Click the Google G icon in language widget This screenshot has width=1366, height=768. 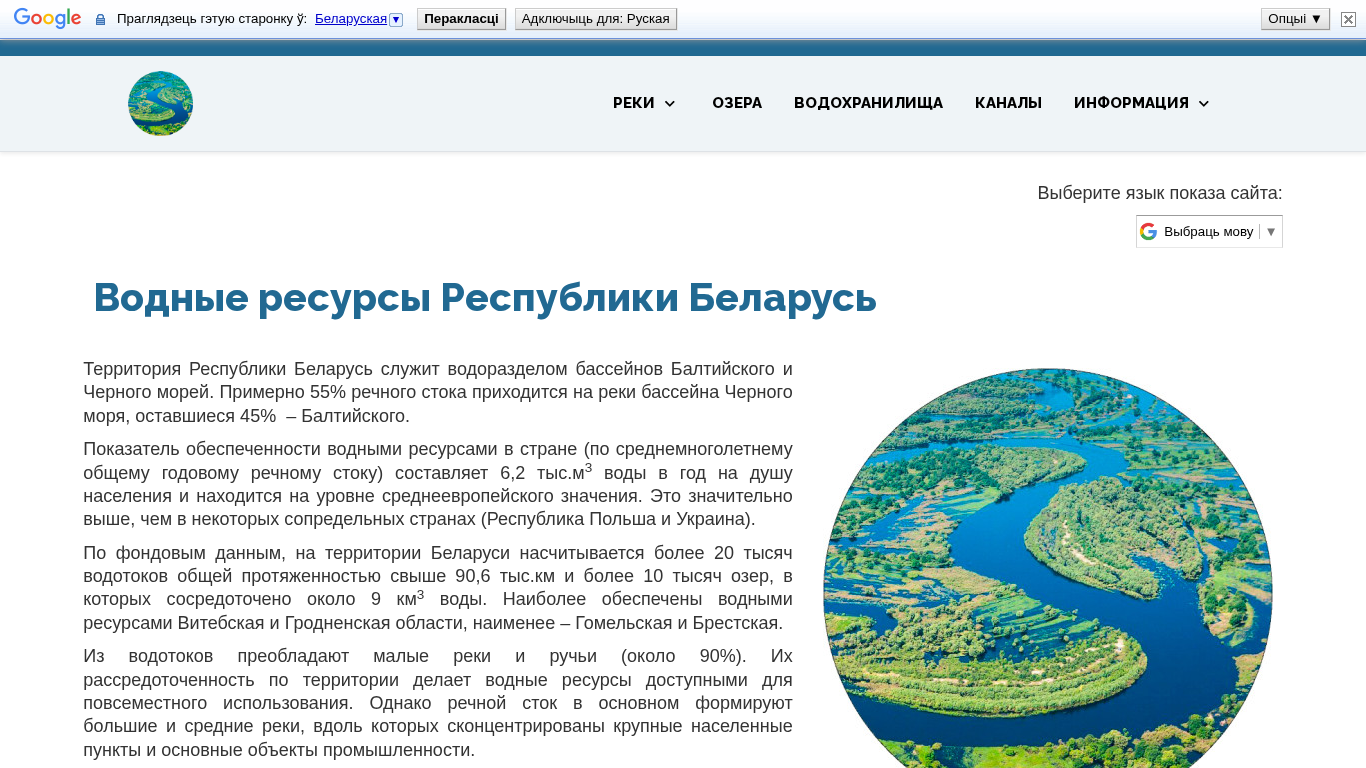coord(1148,231)
